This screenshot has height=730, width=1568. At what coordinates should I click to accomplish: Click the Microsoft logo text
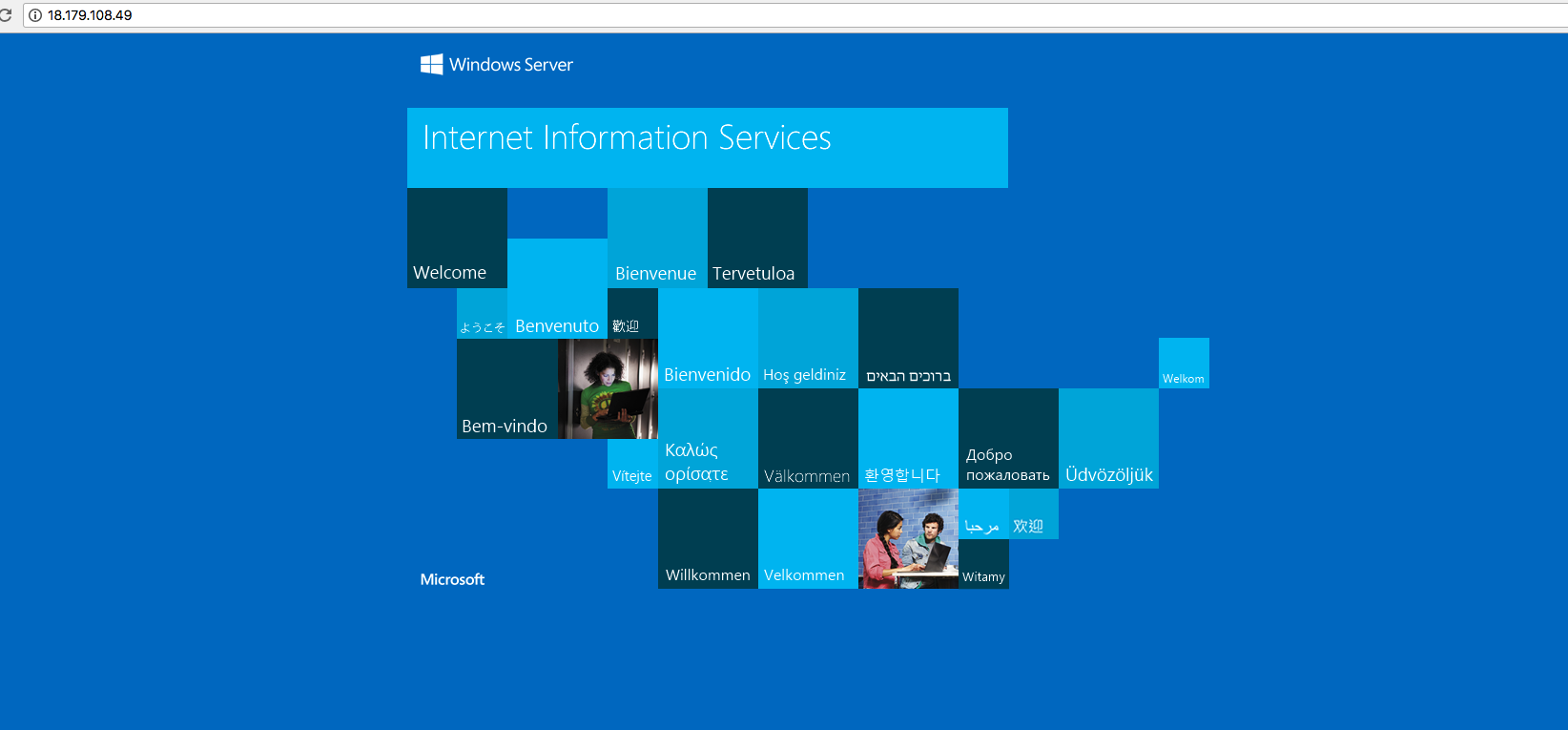(452, 579)
